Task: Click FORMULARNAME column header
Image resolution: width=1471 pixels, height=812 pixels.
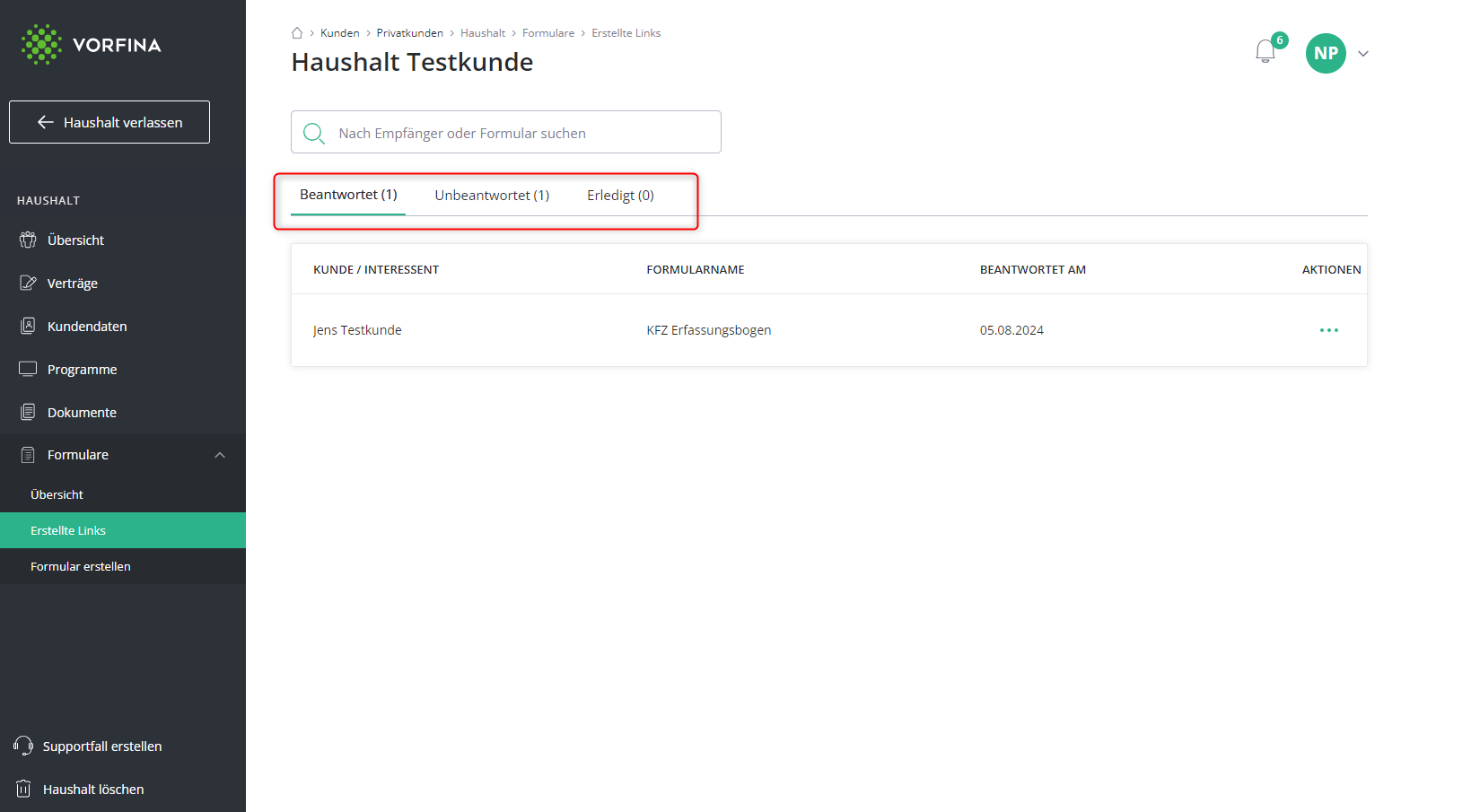Action: pyautogui.click(x=696, y=269)
